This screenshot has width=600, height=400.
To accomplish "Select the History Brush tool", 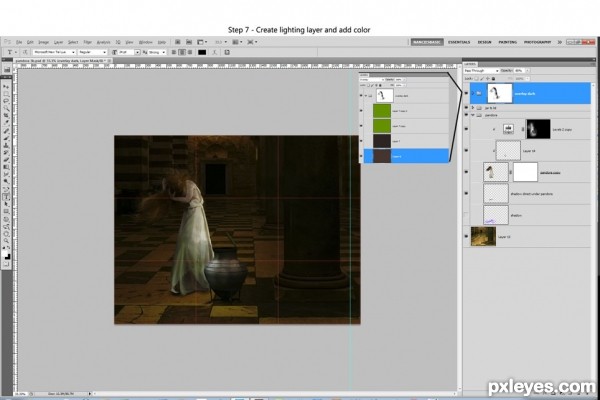I will (7, 152).
